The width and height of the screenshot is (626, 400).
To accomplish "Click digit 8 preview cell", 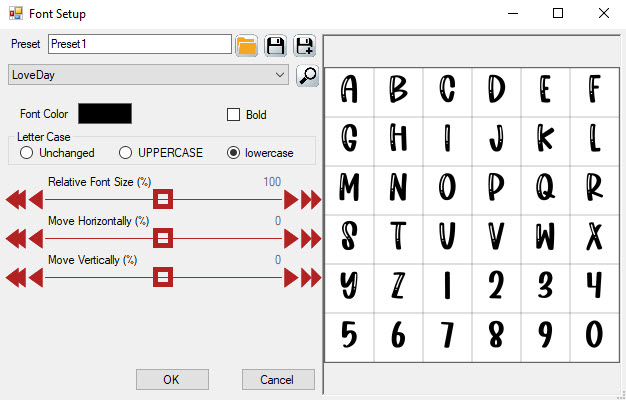I will (x=496, y=337).
